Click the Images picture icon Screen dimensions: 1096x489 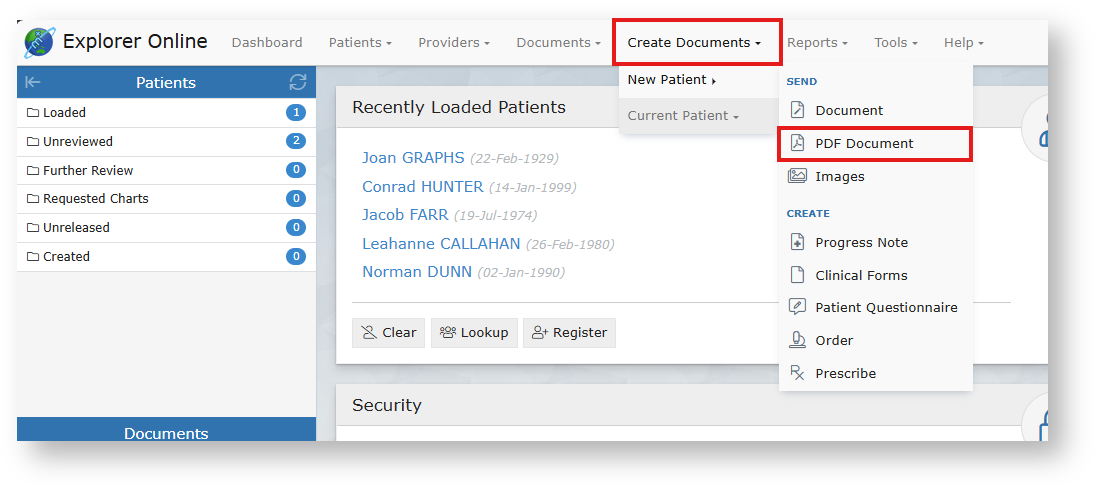click(797, 176)
